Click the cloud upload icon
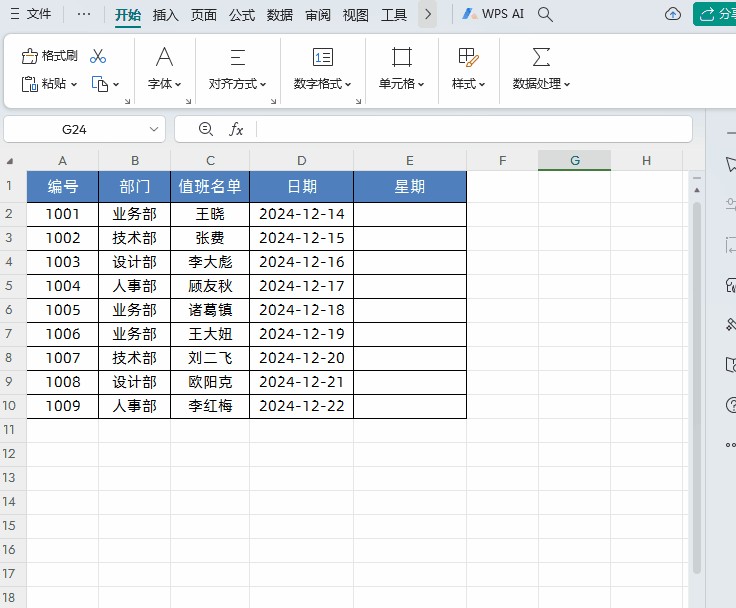The width and height of the screenshot is (736, 608). (x=673, y=14)
